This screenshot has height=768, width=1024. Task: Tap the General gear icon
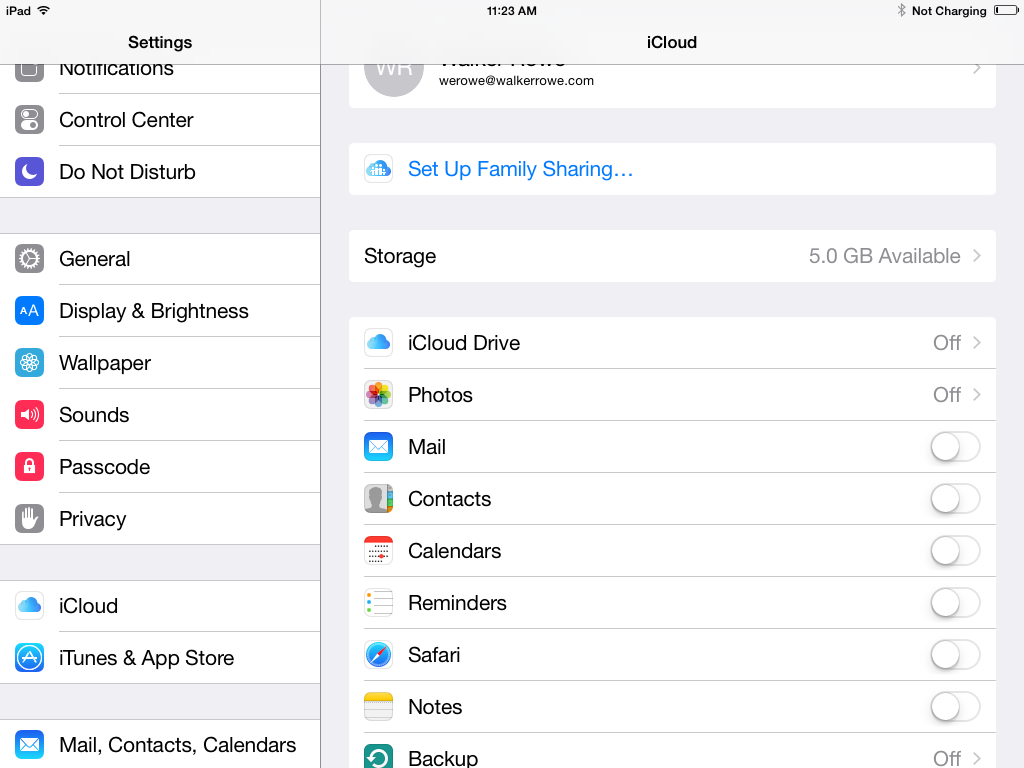29,259
